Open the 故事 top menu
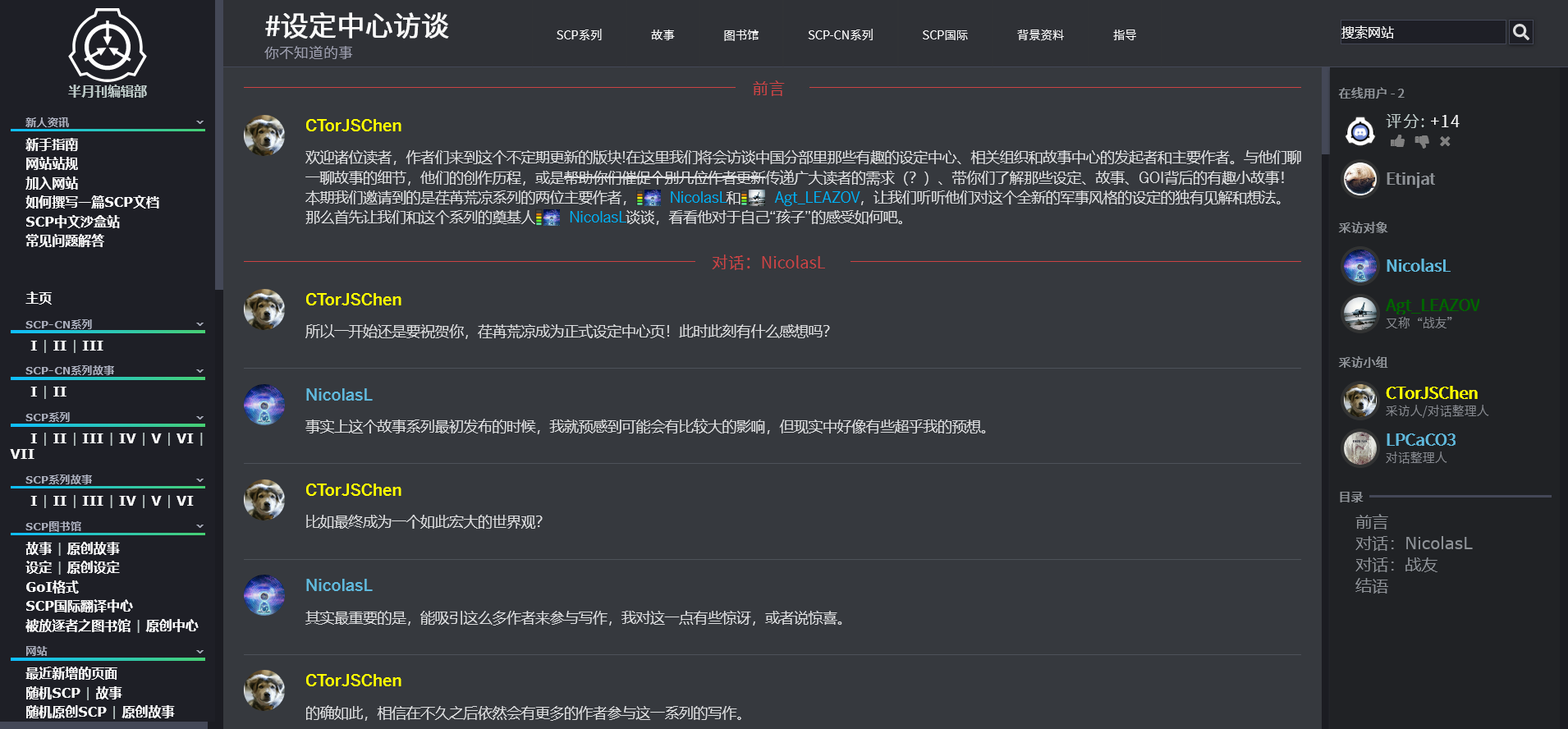The width and height of the screenshot is (1568, 729). coord(663,35)
